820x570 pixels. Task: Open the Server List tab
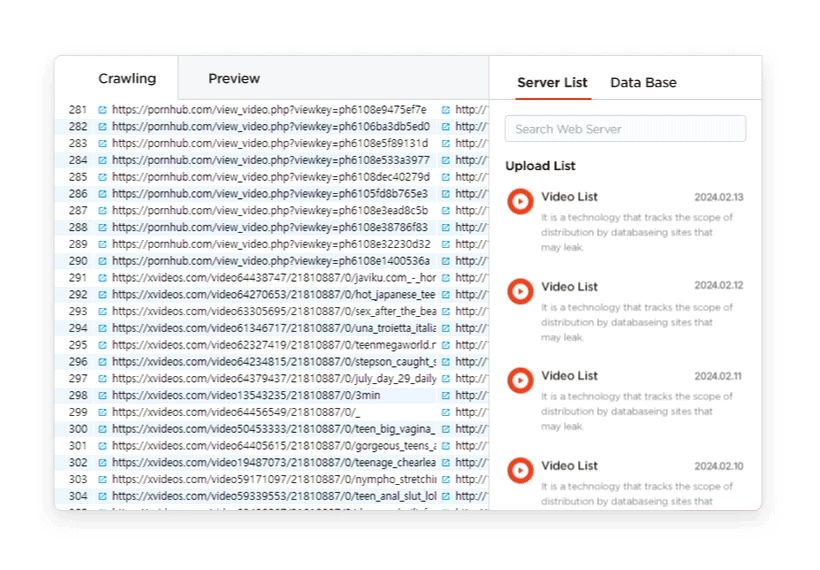[x=552, y=82]
